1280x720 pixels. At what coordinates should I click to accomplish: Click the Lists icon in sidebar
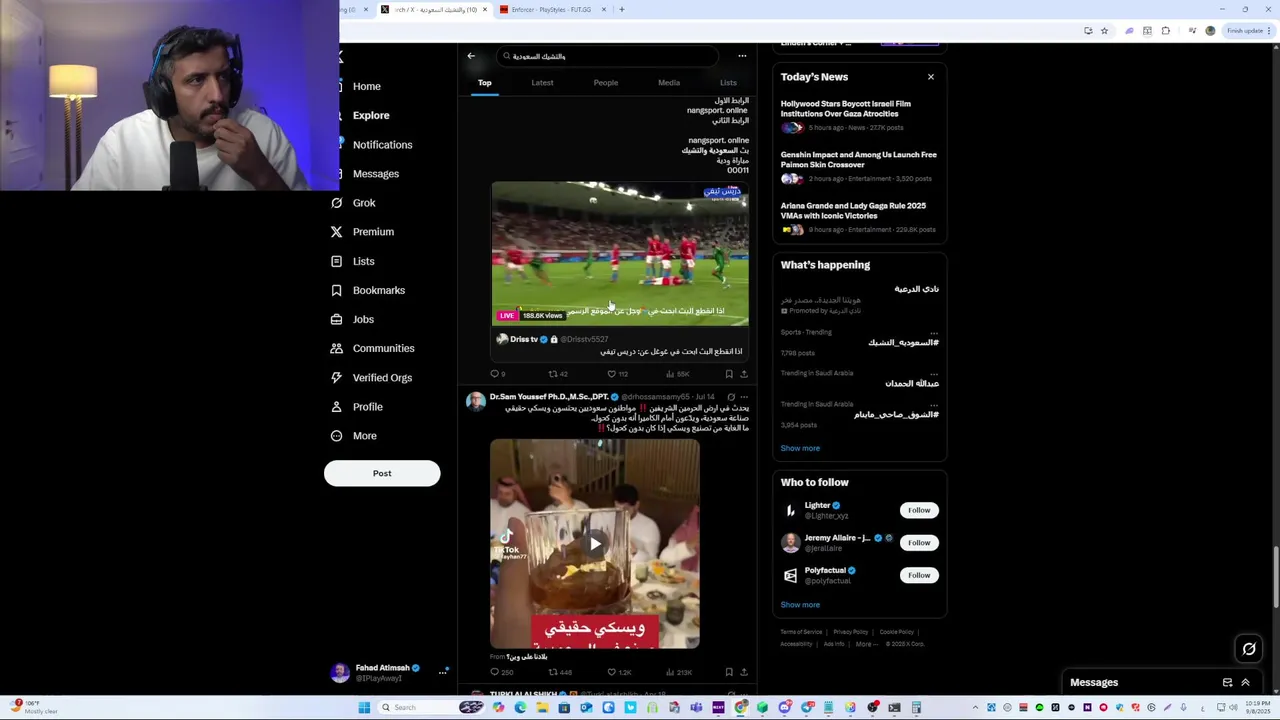click(x=337, y=261)
